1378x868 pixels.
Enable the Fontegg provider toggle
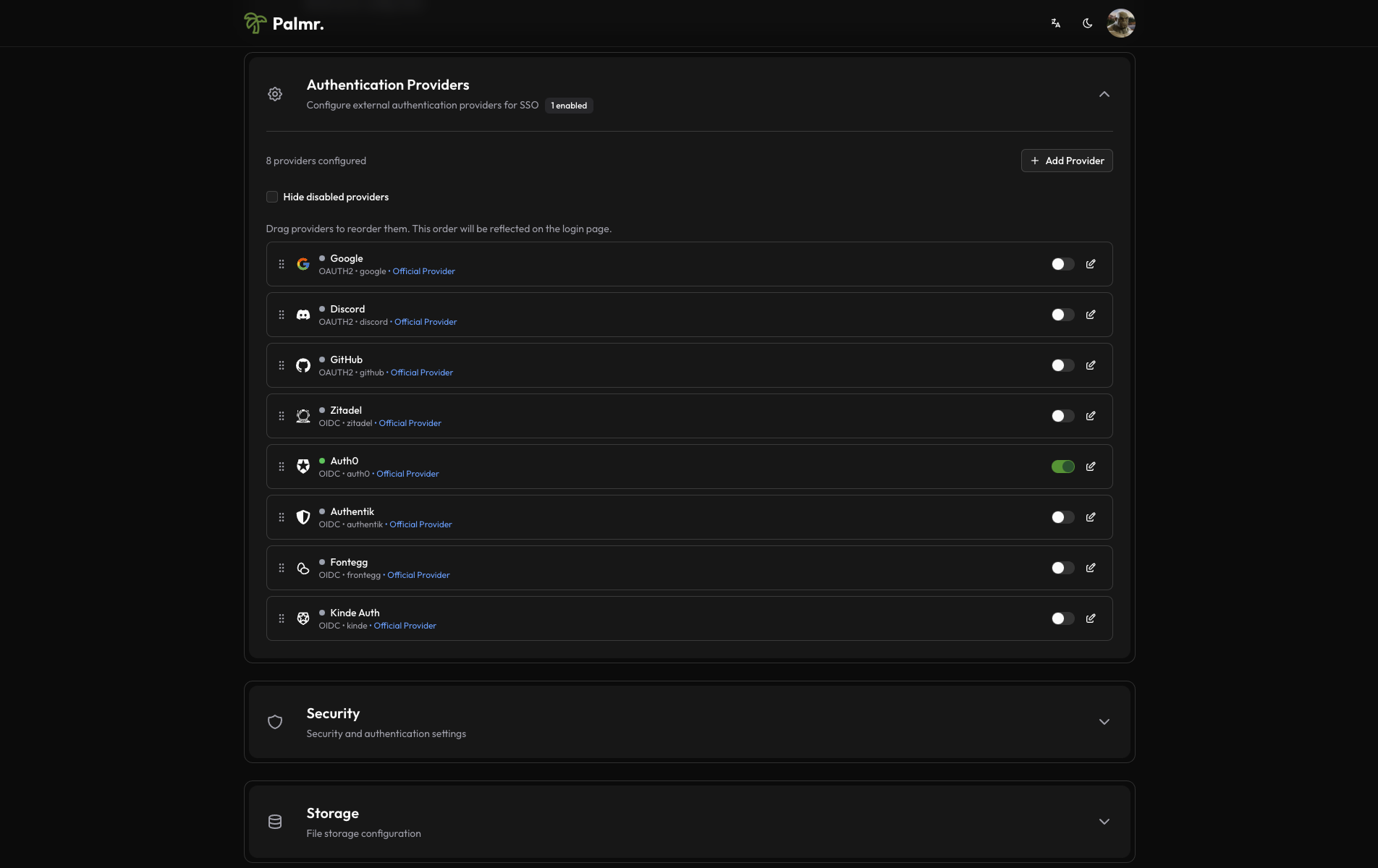tap(1063, 568)
